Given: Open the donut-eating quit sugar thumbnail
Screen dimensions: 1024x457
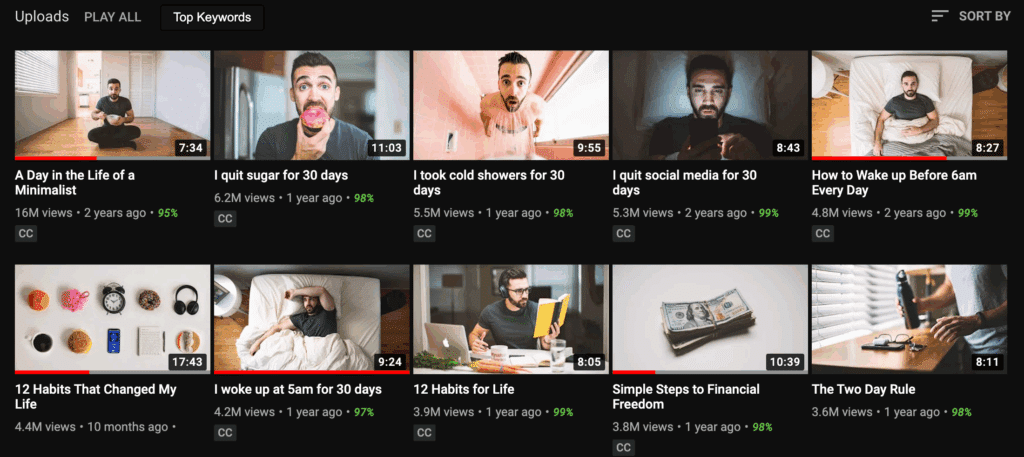Looking at the screenshot, I should pos(312,105).
